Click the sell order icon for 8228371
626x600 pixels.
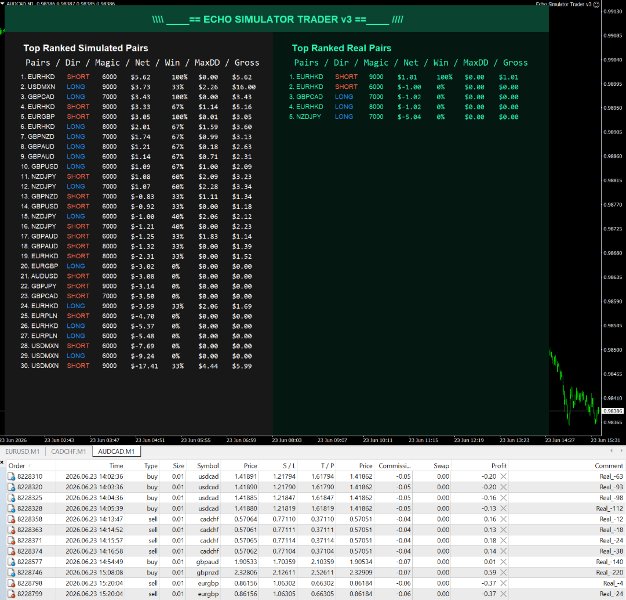11,541
